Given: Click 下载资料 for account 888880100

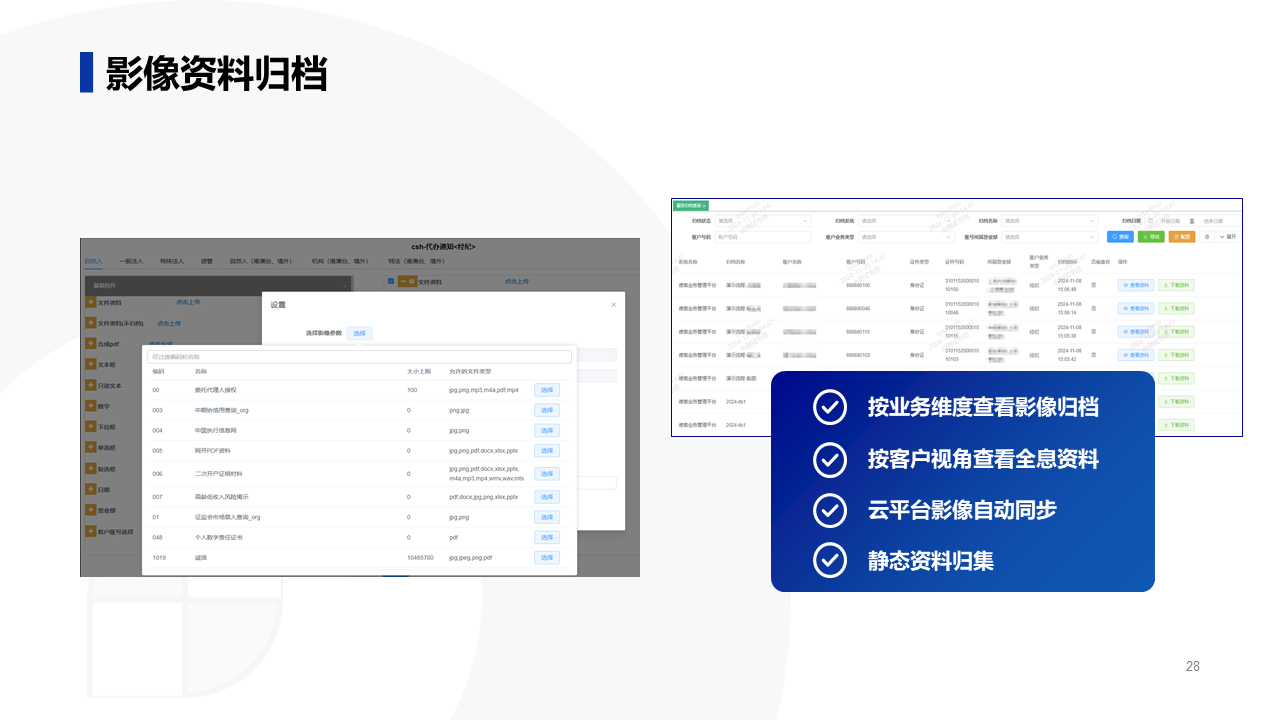Looking at the screenshot, I should [1175, 285].
